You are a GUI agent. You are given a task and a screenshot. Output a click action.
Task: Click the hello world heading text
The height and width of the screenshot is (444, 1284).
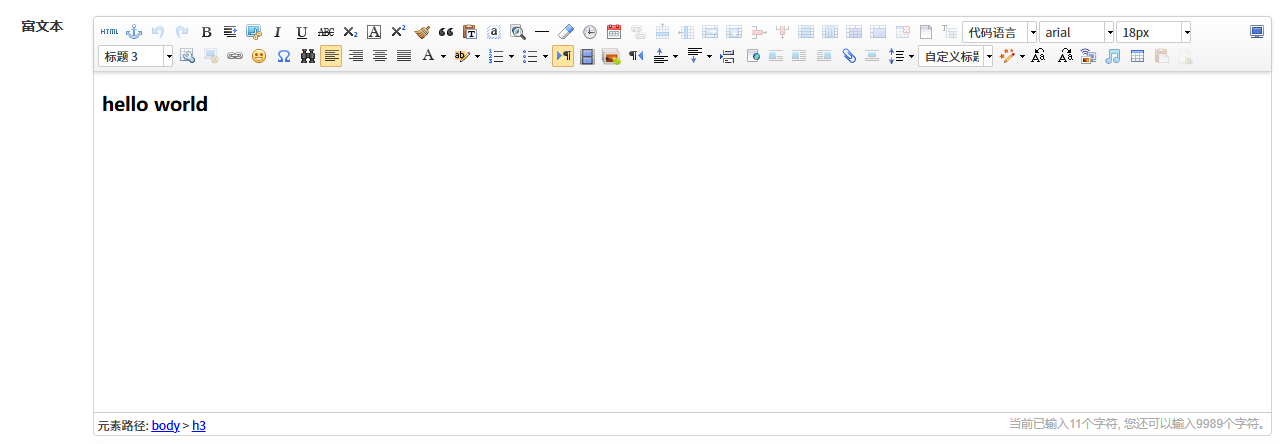(x=155, y=104)
